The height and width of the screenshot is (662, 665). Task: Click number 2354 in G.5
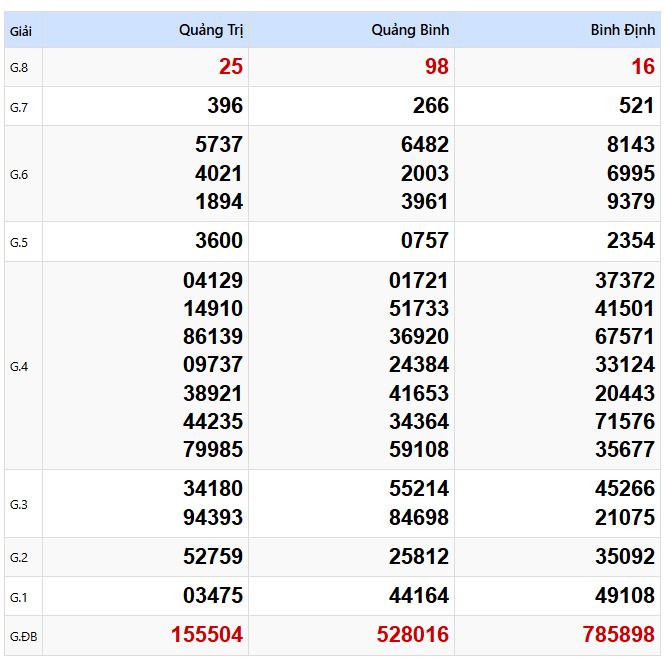[631, 240]
